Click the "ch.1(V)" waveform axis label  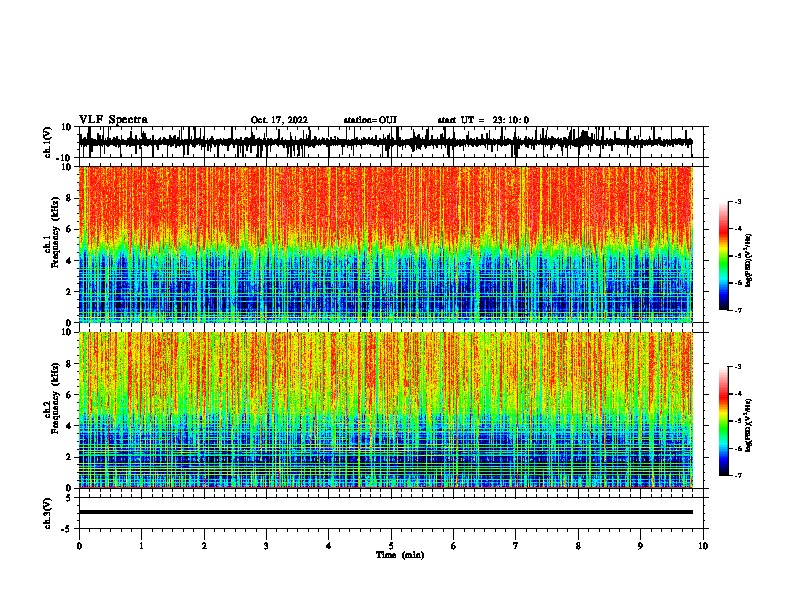[x=48, y=142]
